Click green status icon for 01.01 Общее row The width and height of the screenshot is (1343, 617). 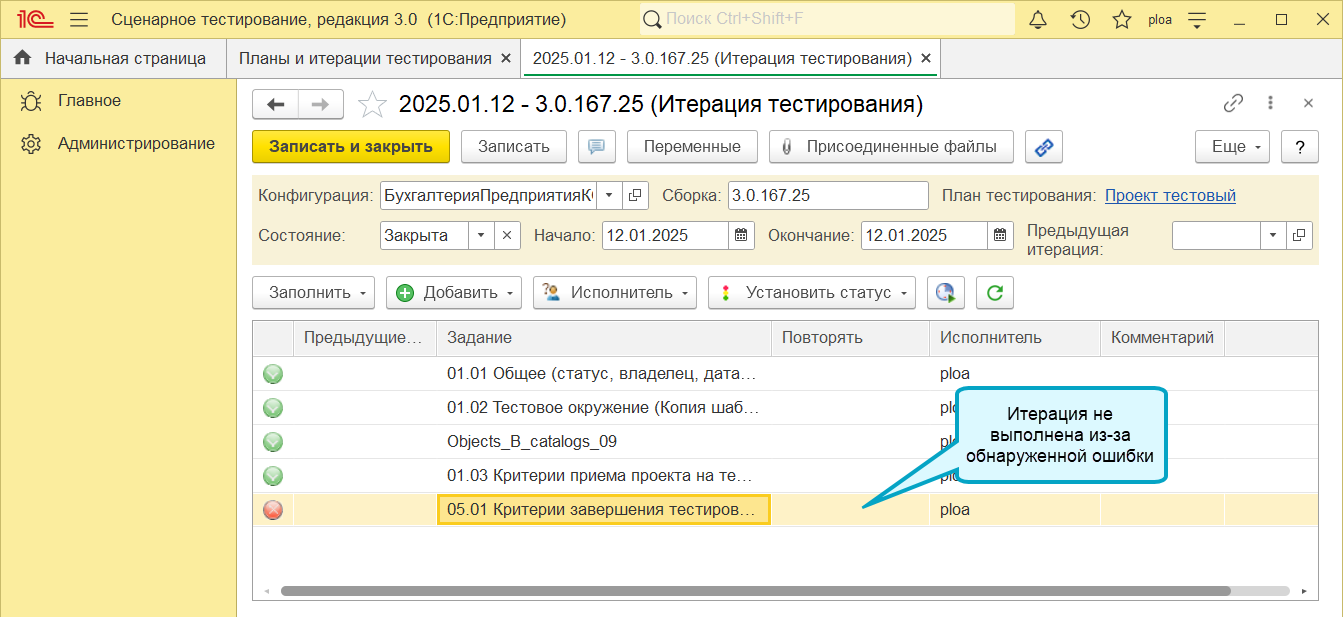coord(273,374)
